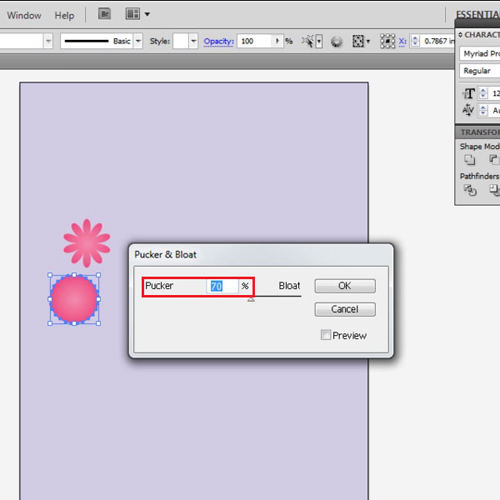Click the top-right bounding box handle

(x=99, y=275)
